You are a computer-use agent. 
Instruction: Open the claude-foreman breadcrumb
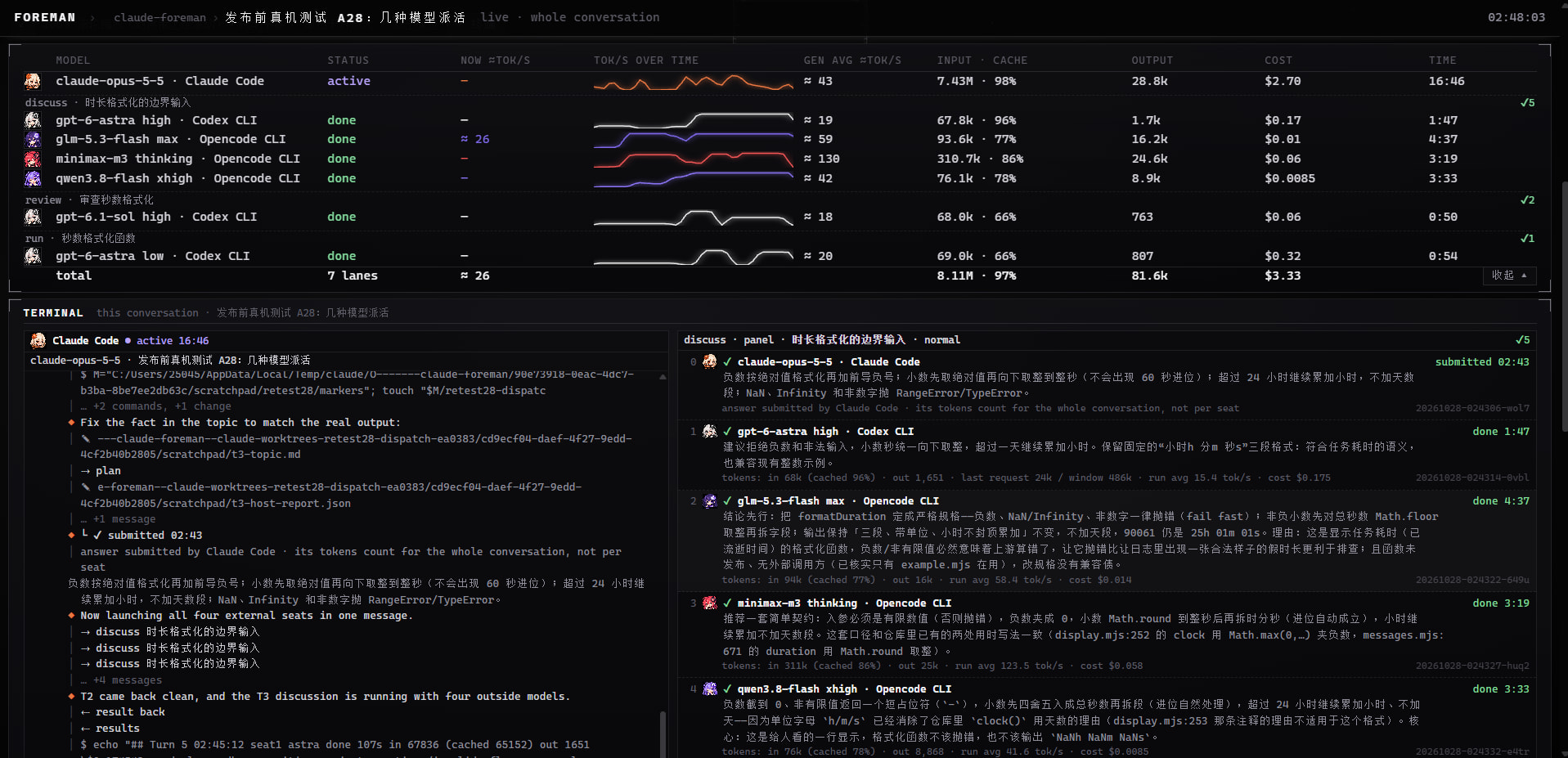[160, 17]
